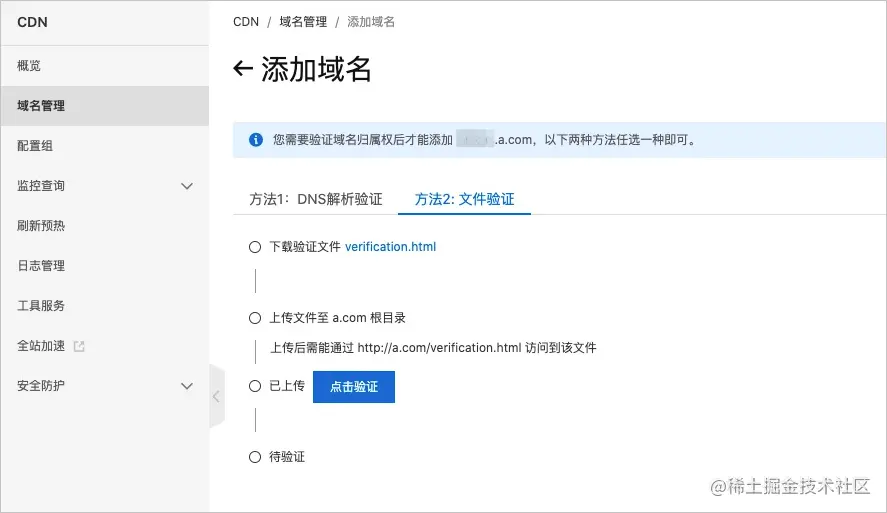Click the back arrow beside 添加域名
Image resolution: width=887 pixels, height=513 pixels.
242,69
